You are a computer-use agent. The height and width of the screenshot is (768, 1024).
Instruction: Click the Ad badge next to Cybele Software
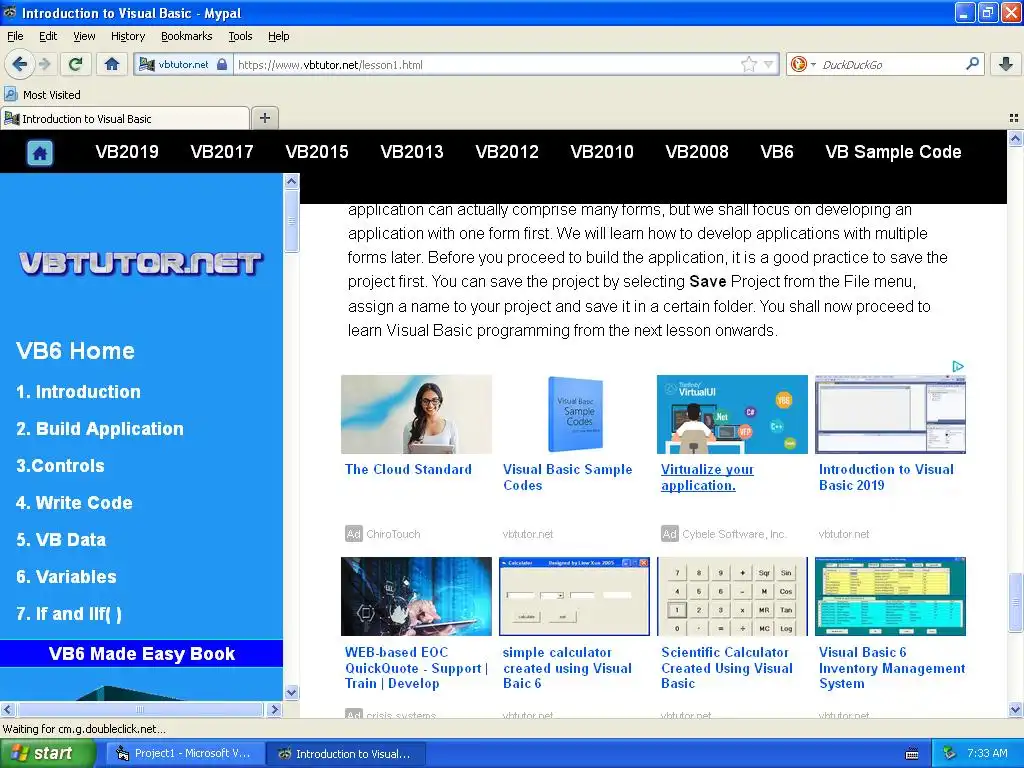[x=669, y=534]
